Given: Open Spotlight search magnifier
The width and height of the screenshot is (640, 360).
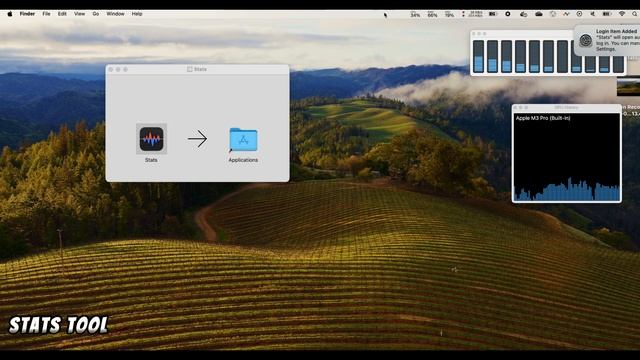Looking at the screenshot, I should click(635, 14).
